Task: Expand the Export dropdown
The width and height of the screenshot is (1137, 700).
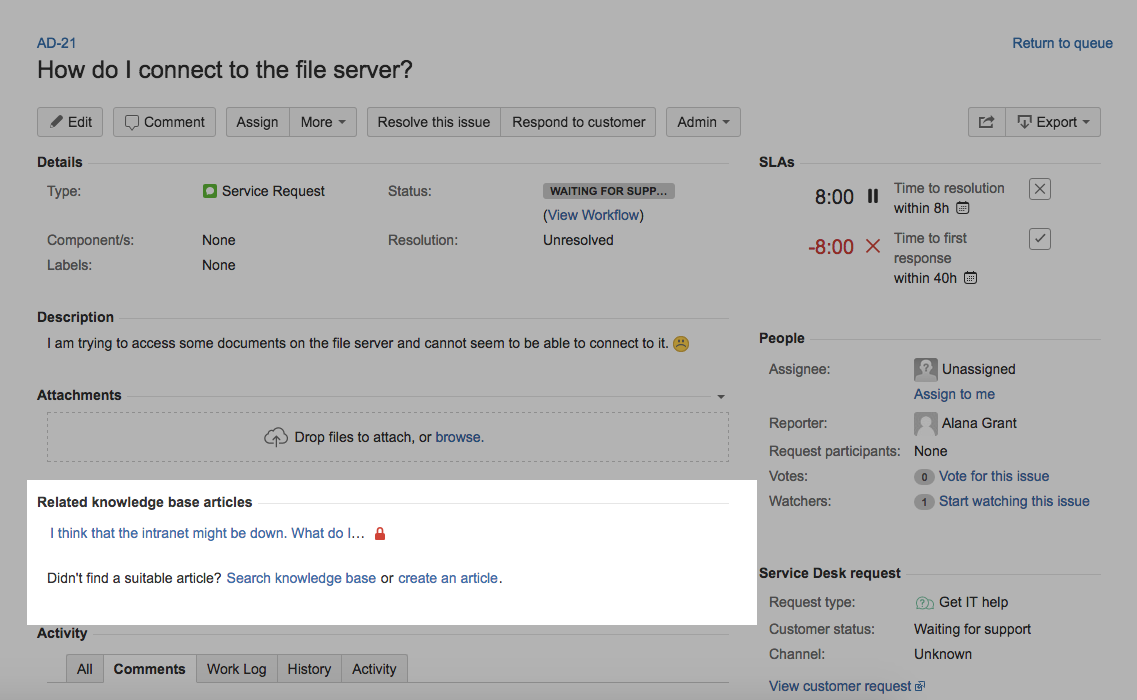Action: (x=1053, y=122)
